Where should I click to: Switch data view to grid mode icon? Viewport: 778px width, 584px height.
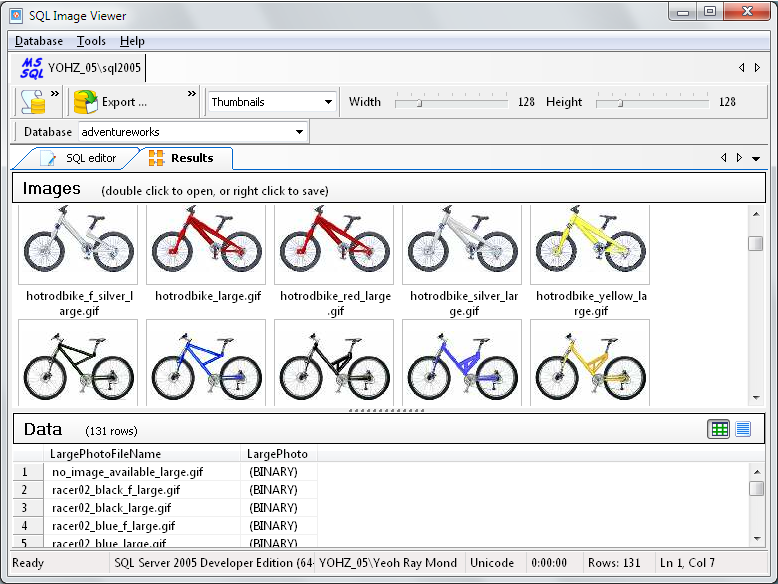719,429
